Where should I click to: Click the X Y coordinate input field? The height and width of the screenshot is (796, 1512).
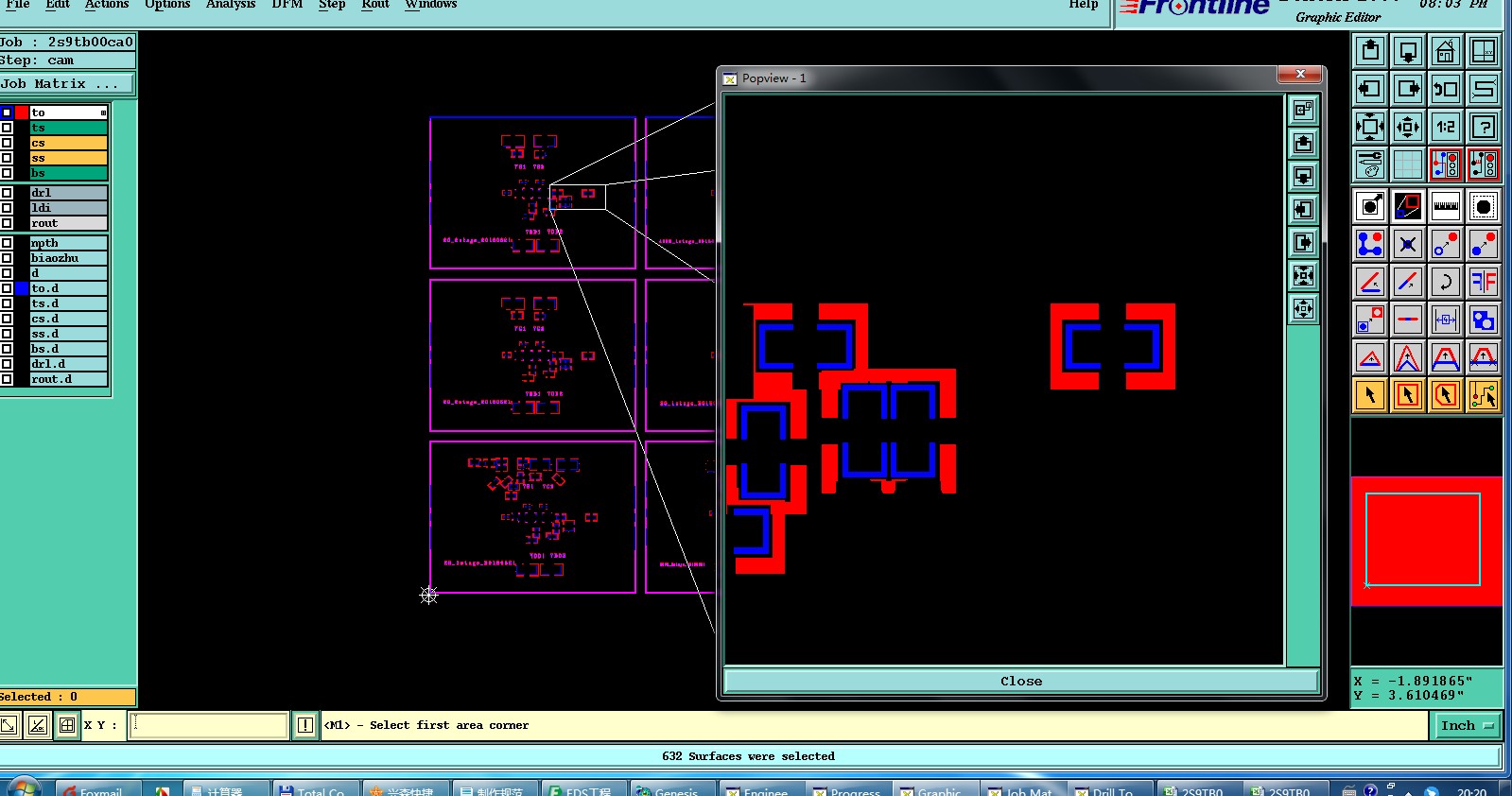208,725
